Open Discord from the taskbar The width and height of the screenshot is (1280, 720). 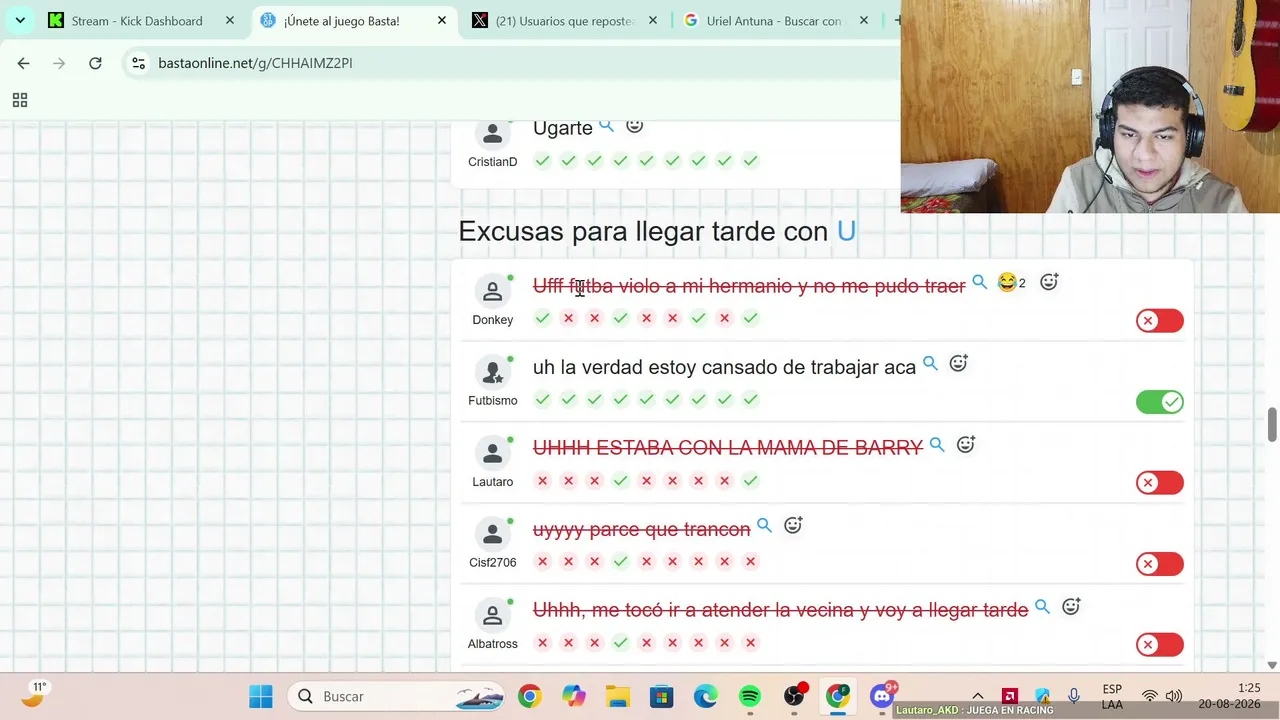(882, 696)
